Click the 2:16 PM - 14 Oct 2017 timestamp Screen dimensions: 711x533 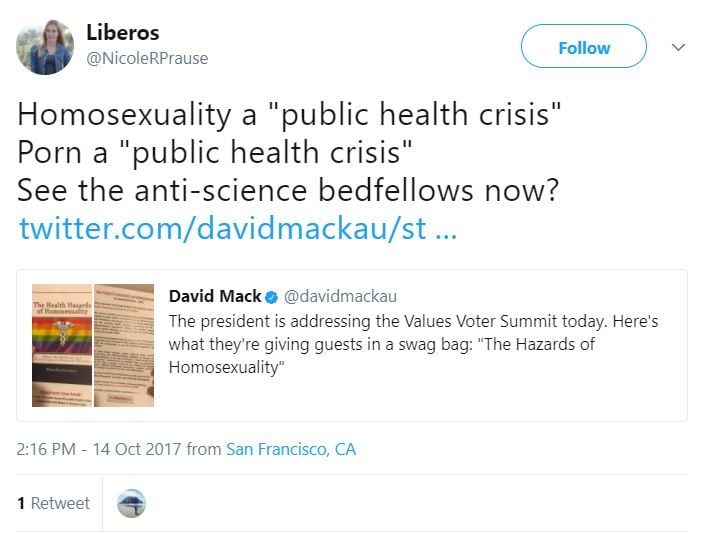click(99, 449)
